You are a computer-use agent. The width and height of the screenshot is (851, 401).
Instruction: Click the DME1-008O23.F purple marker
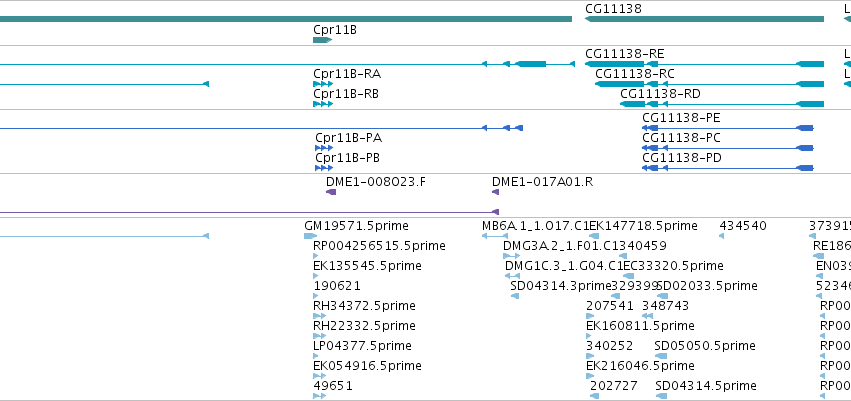(x=331, y=192)
